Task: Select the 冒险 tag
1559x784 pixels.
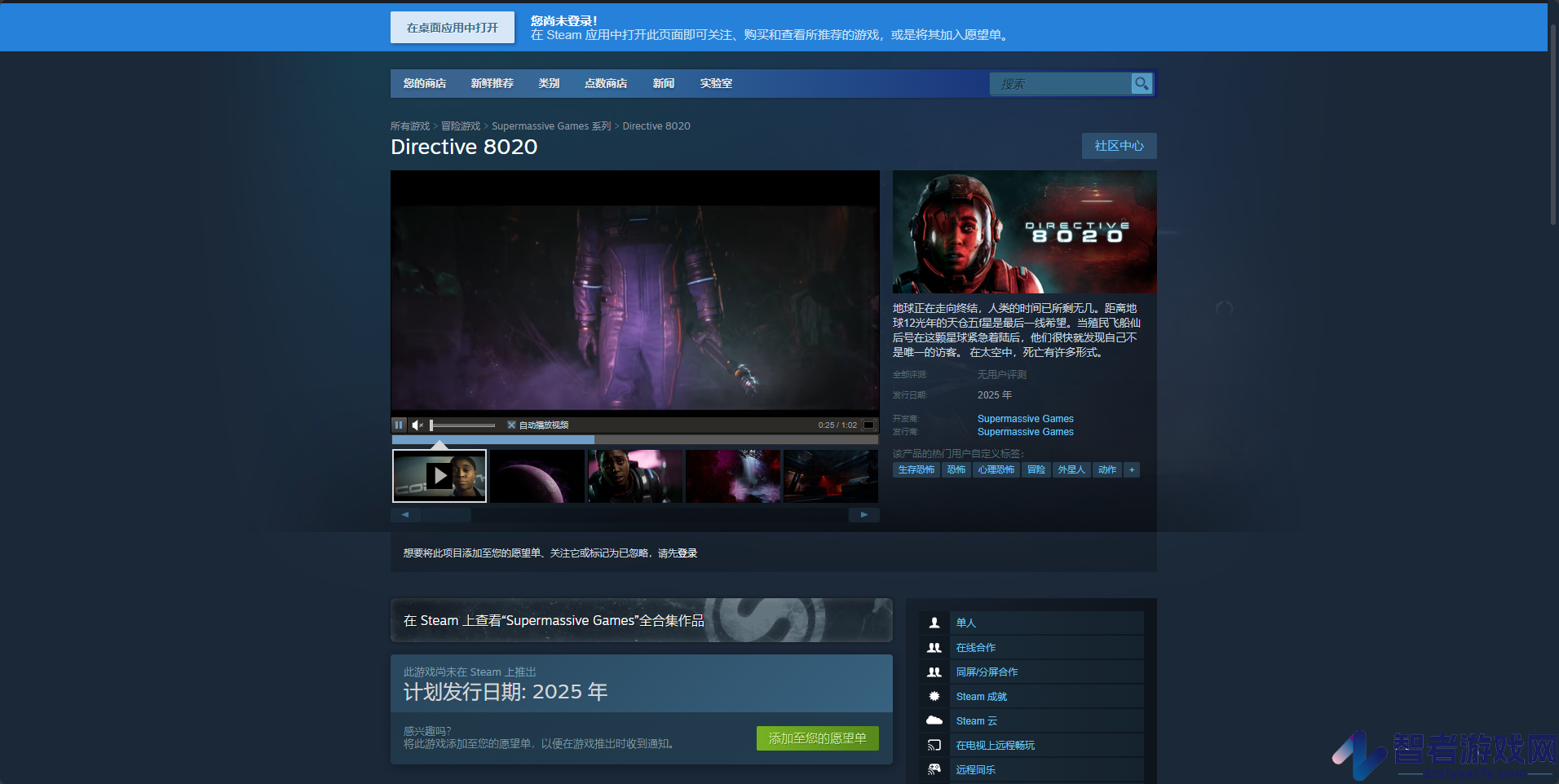Action: click(x=1036, y=469)
